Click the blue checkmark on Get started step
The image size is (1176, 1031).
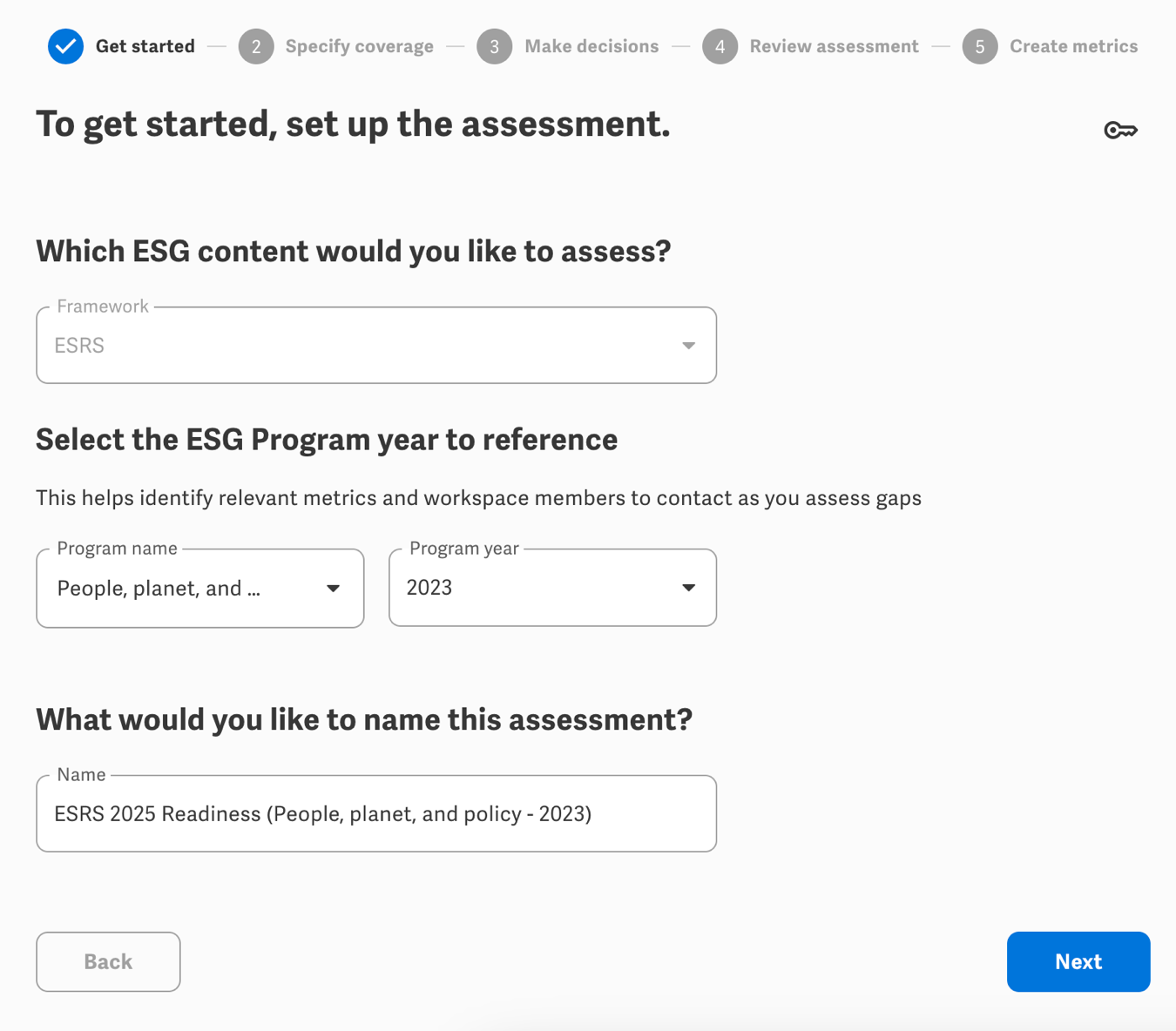click(x=64, y=46)
